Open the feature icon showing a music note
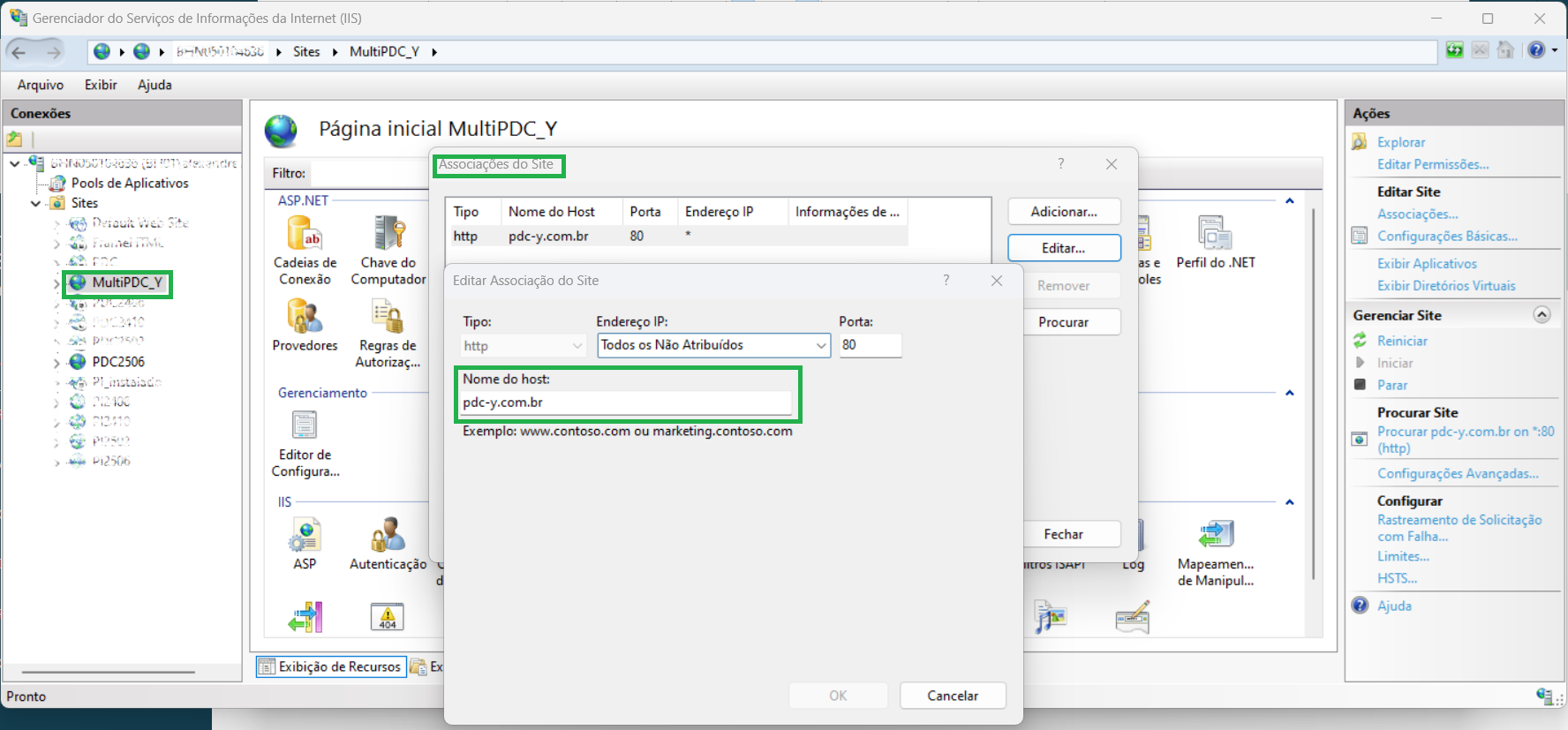Image resolution: width=1568 pixels, height=730 pixels. click(x=1051, y=617)
